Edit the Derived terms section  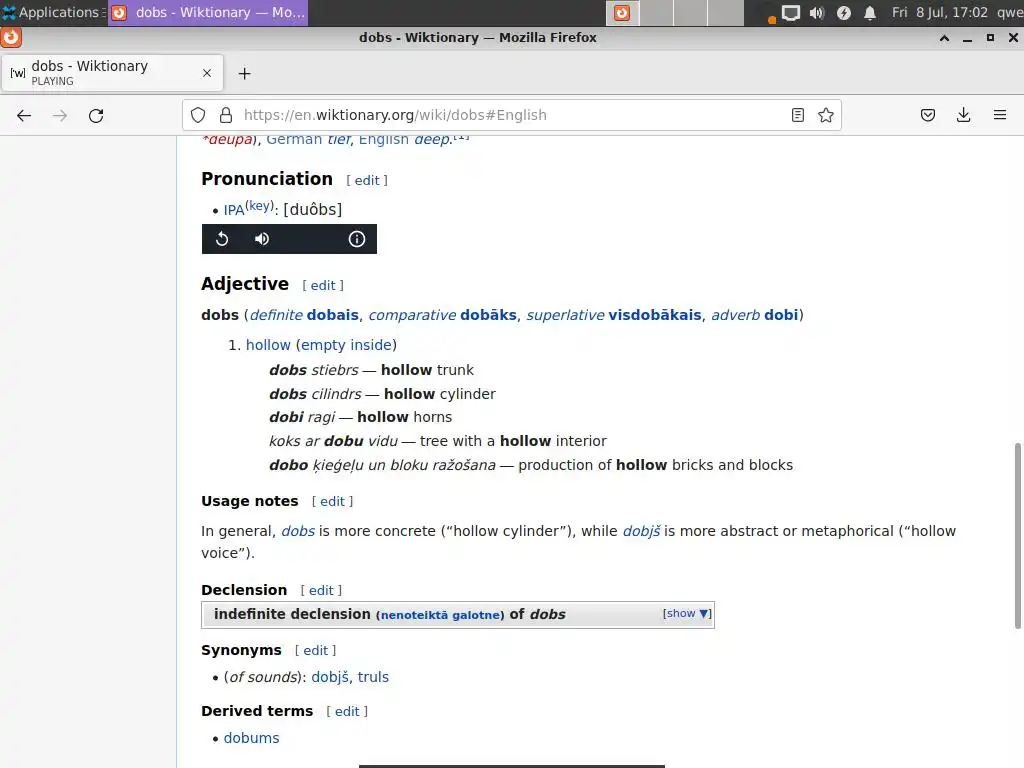tap(347, 712)
